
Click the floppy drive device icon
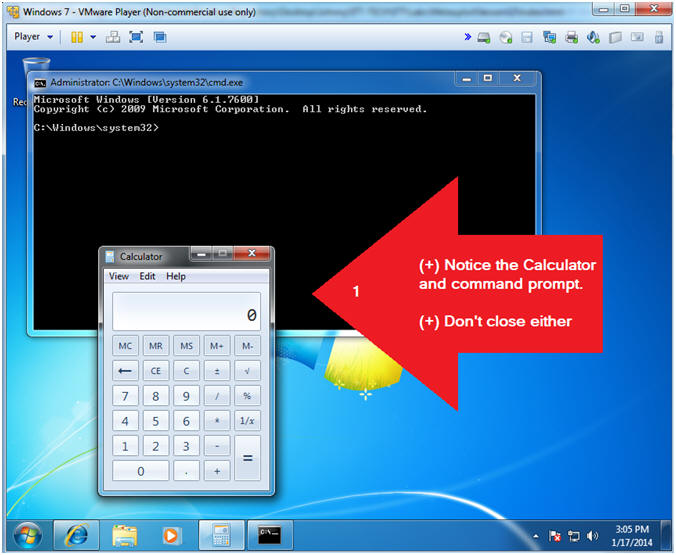(527, 38)
